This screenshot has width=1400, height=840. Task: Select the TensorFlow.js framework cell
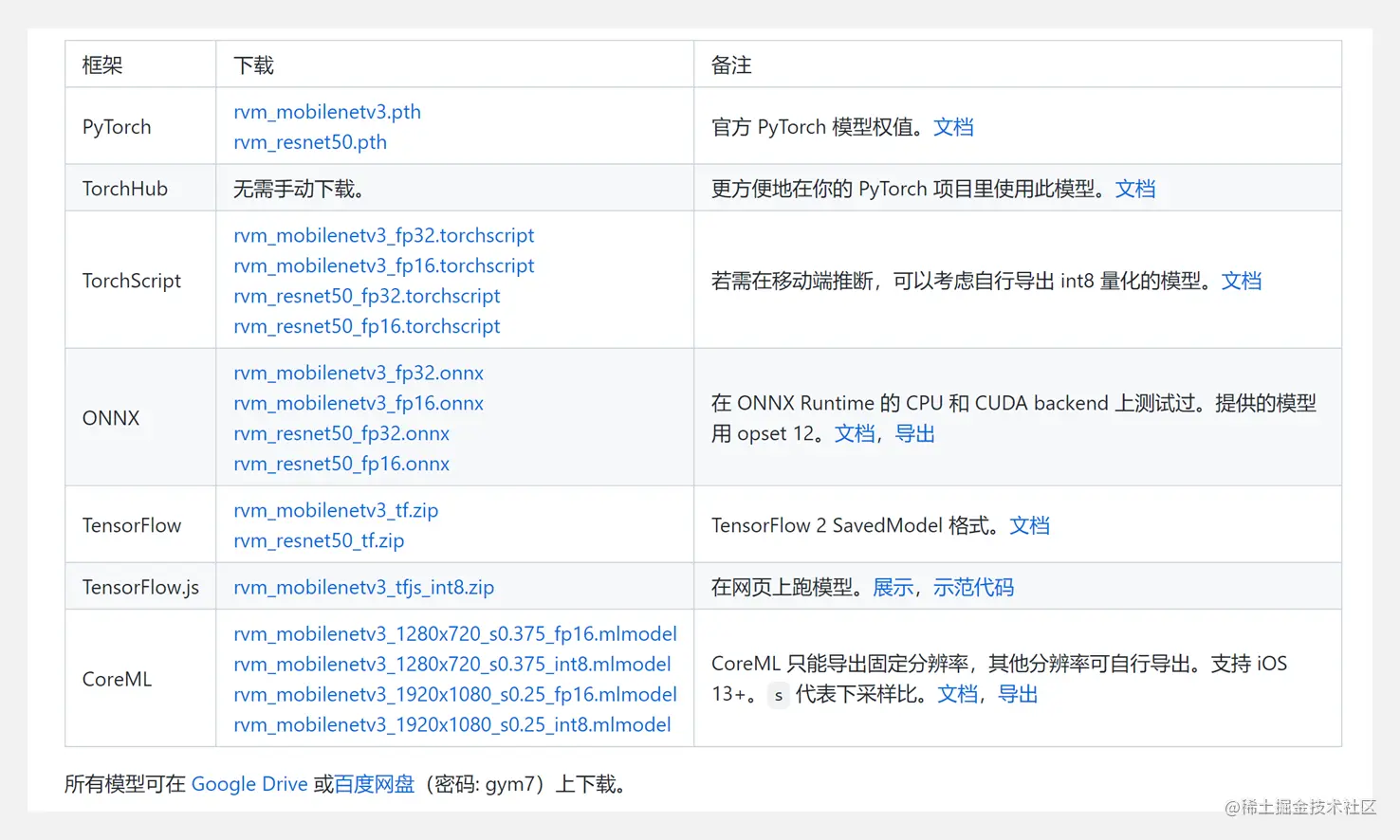pyautogui.click(x=140, y=586)
